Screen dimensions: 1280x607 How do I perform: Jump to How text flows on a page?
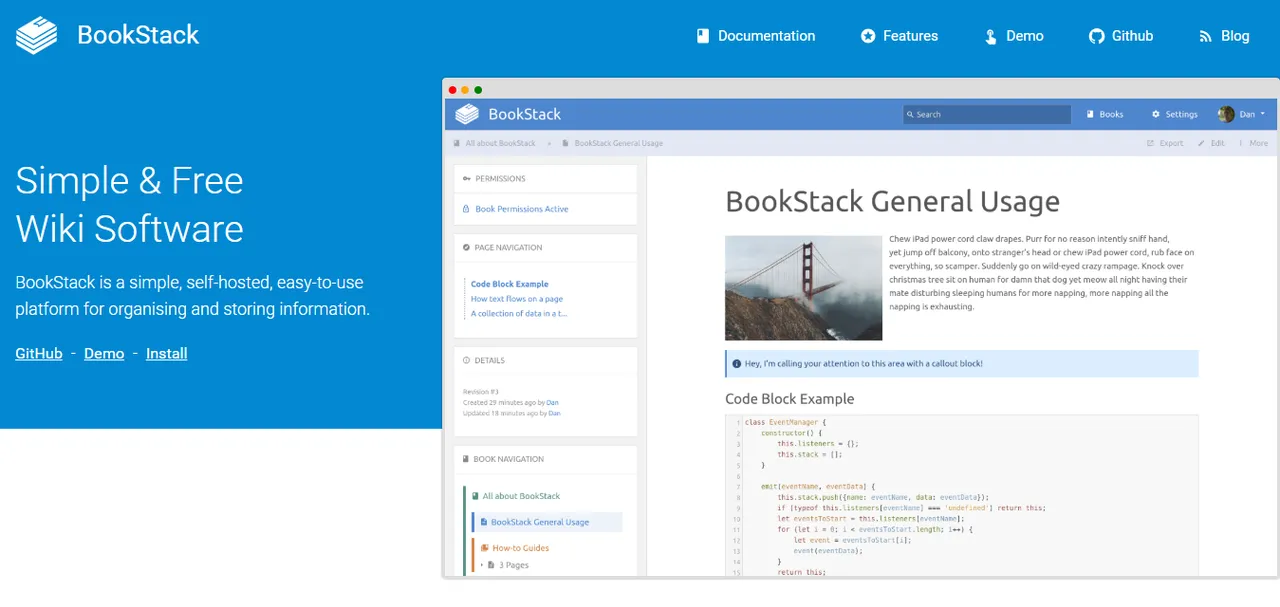517,299
